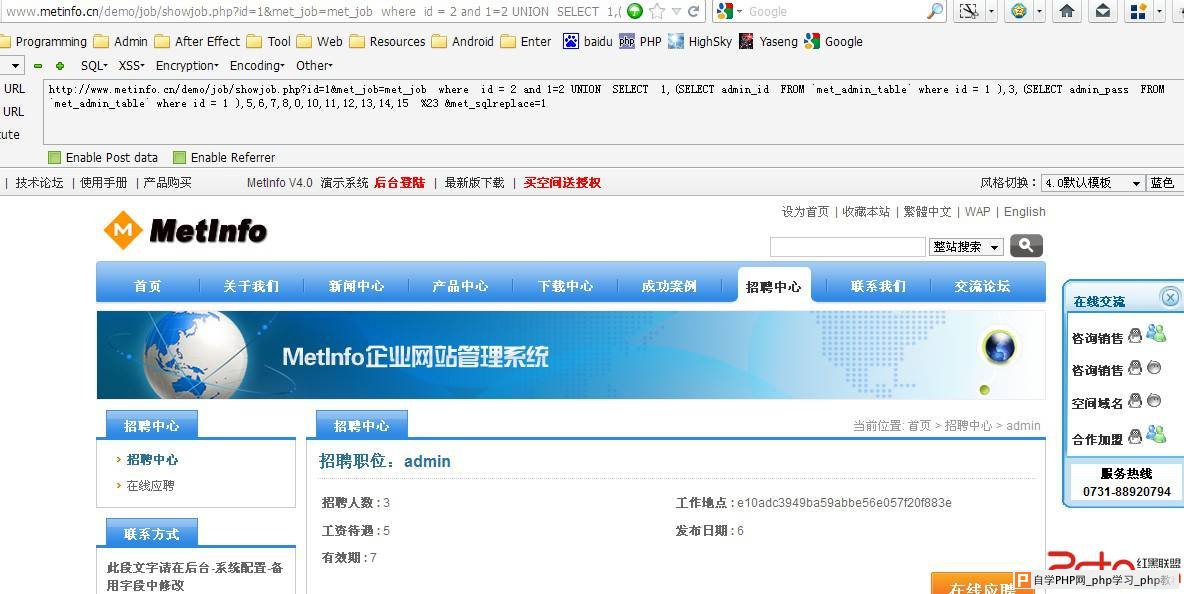The height and width of the screenshot is (594, 1184).
Task: Open 首页 navigation tab
Action: pyautogui.click(x=148, y=286)
